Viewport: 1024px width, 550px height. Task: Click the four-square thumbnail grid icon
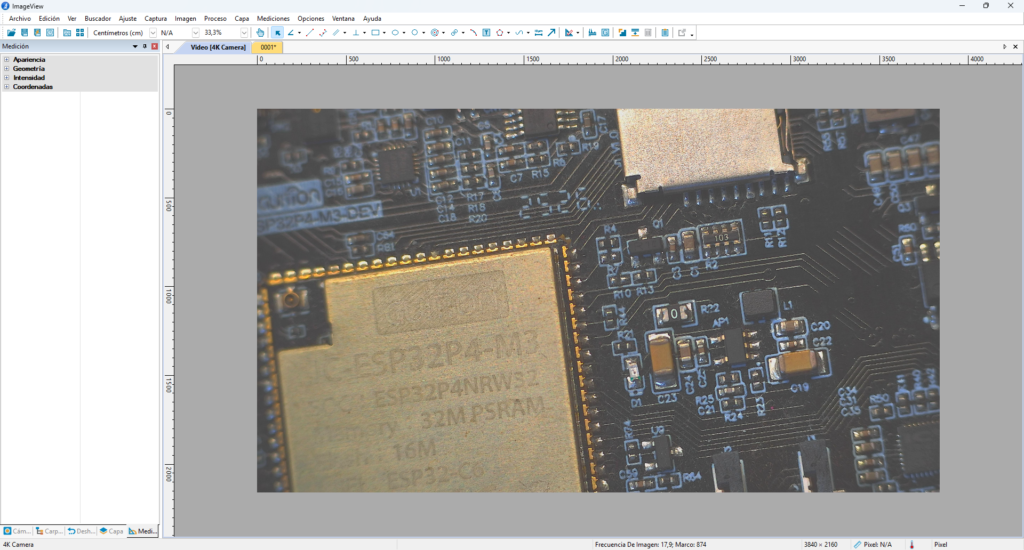80,33
